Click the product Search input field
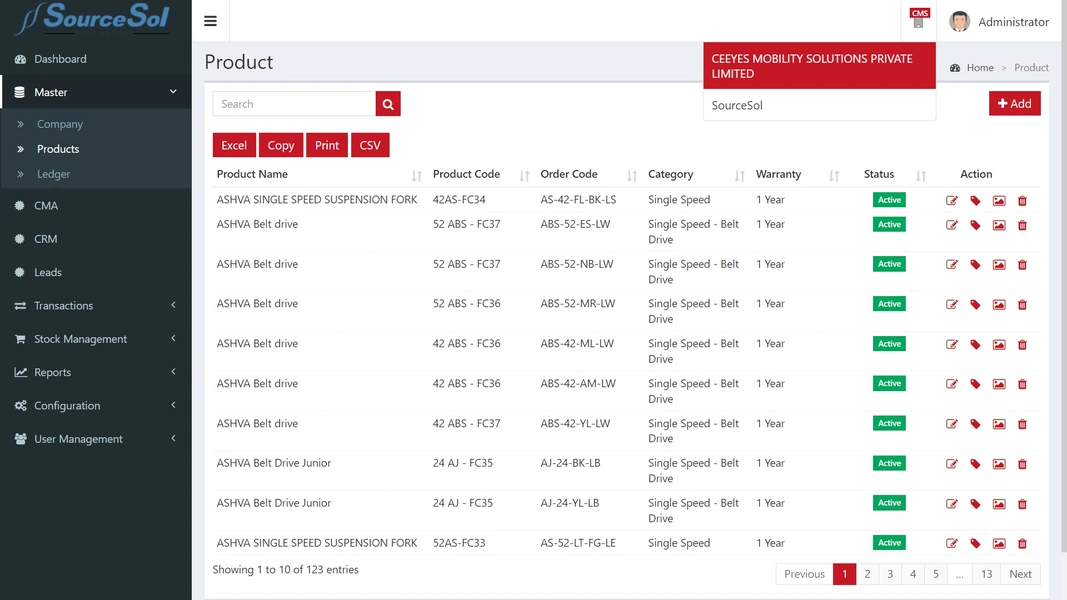 point(294,104)
